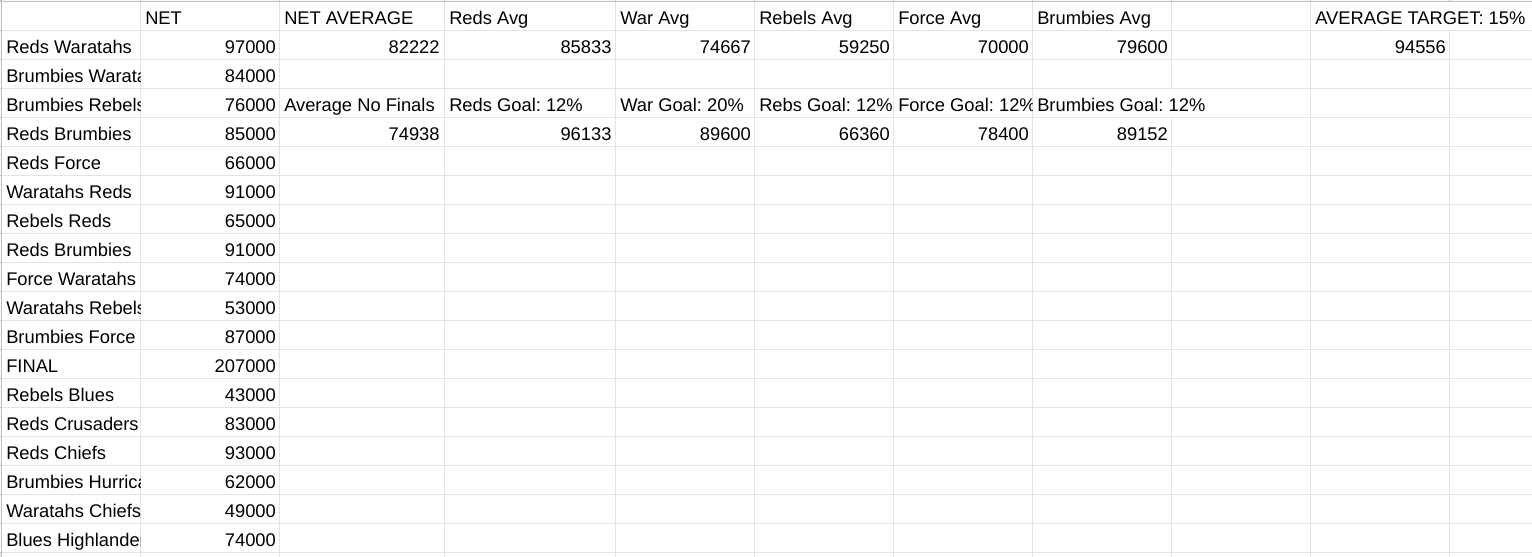Click the cell containing 96133

530,134
